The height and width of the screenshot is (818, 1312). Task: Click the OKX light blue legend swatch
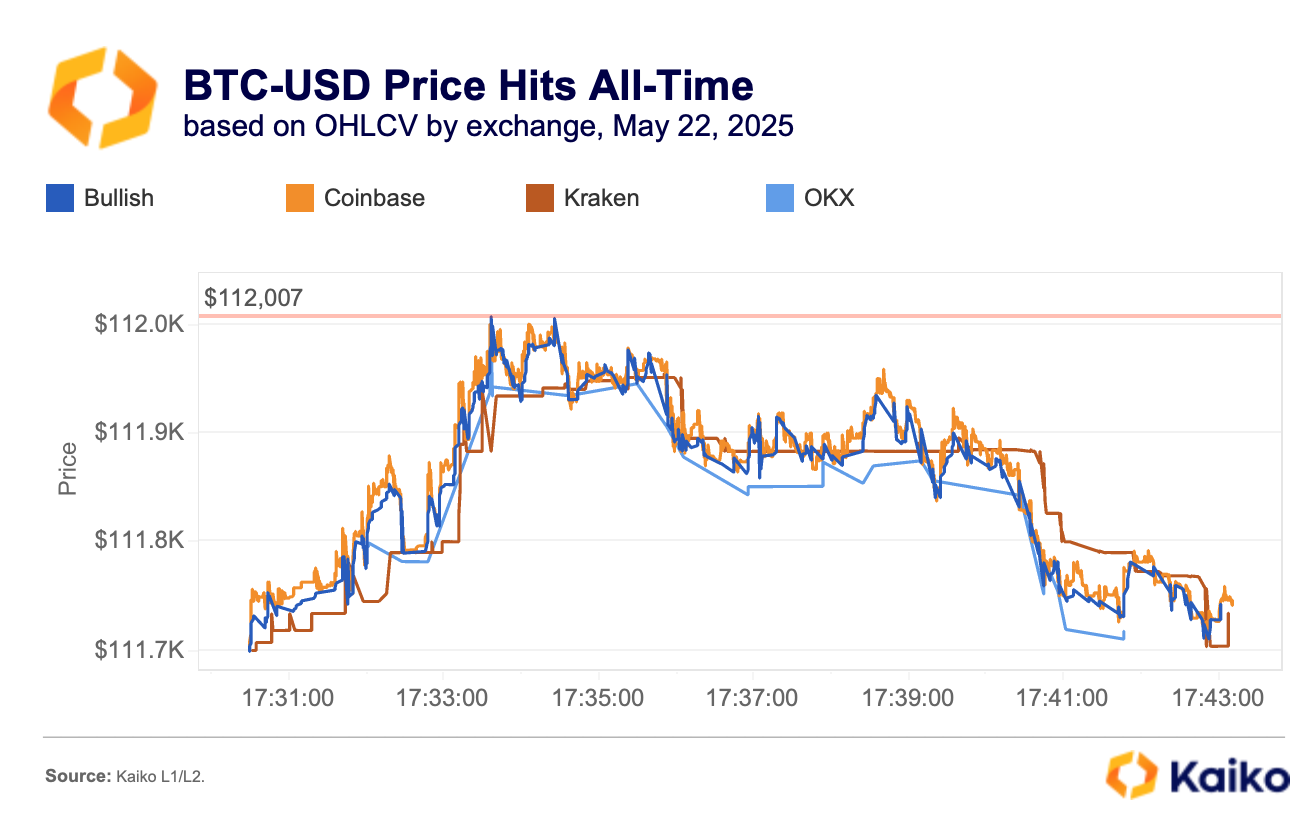pos(779,198)
